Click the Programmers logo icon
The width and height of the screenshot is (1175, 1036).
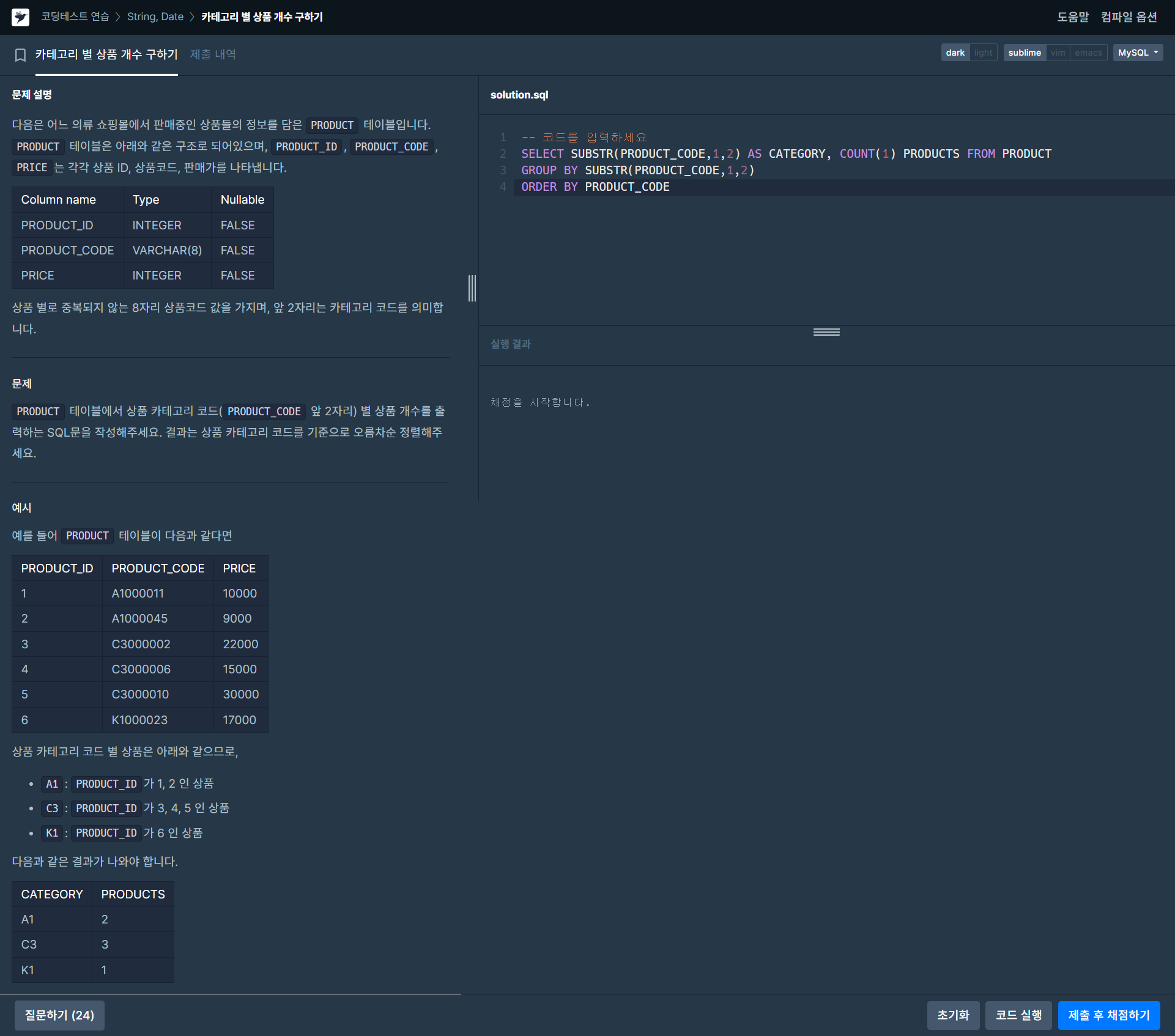20,17
